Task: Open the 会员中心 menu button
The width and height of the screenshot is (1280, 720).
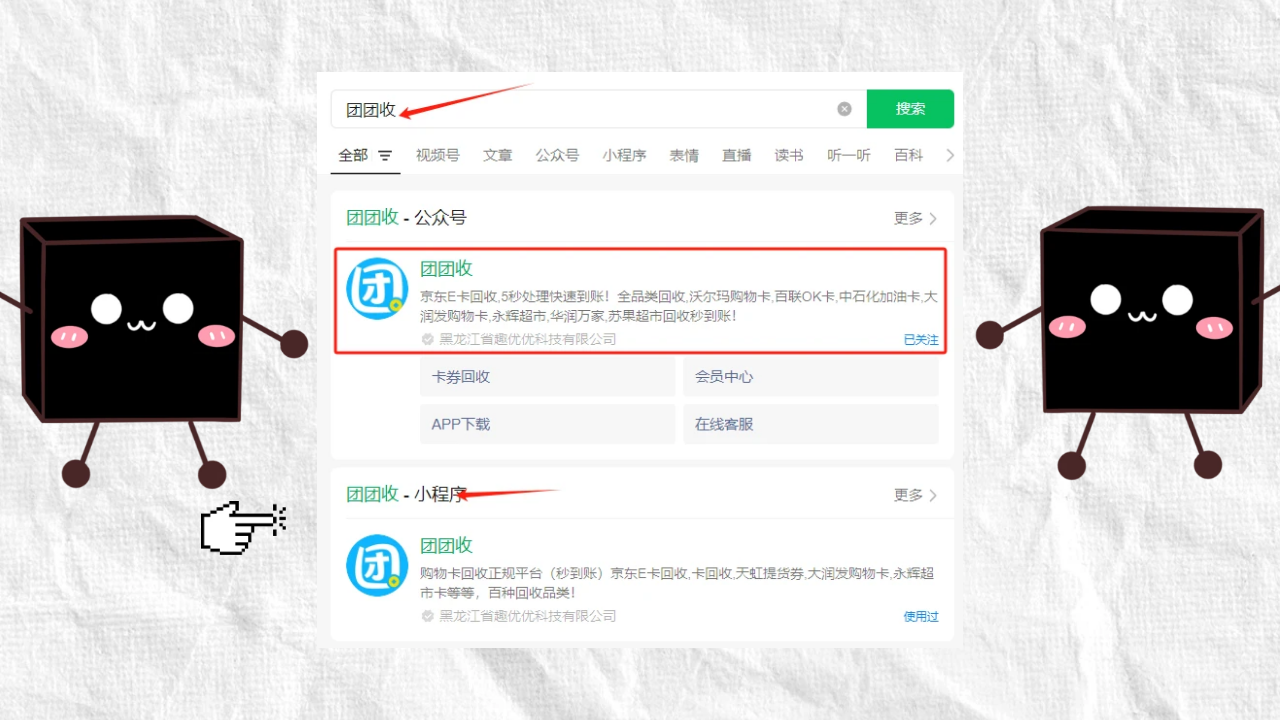Action: [x=811, y=377]
